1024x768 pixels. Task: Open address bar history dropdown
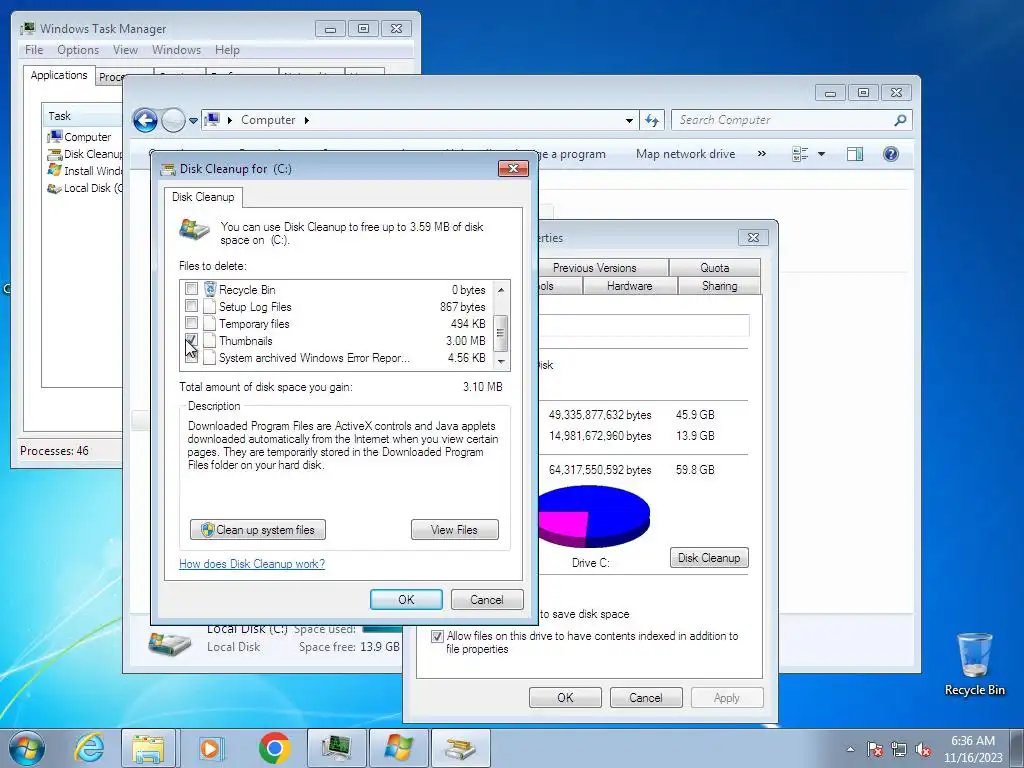pyautogui.click(x=629, y=121)
